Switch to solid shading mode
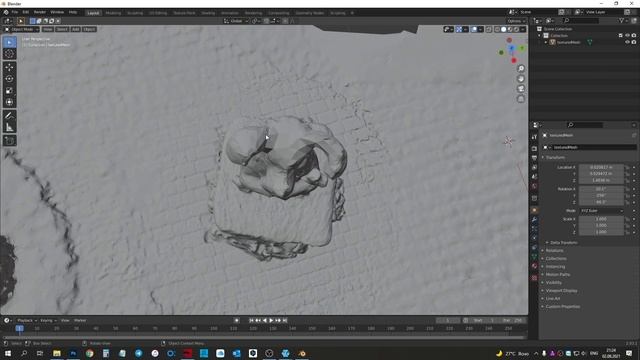 pos(504,29)
